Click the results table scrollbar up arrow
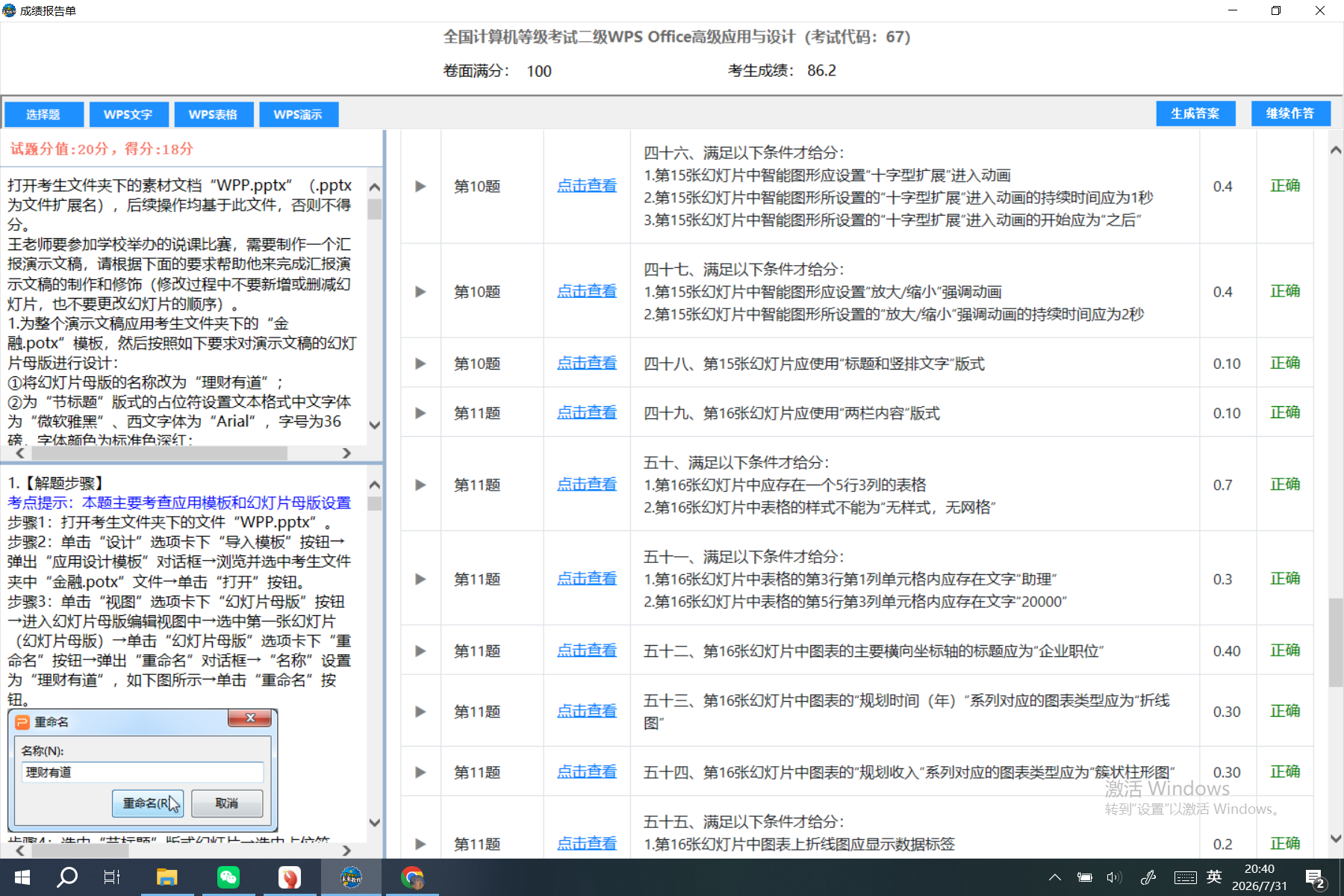The image size is (1344, 896). [1336, 150]
